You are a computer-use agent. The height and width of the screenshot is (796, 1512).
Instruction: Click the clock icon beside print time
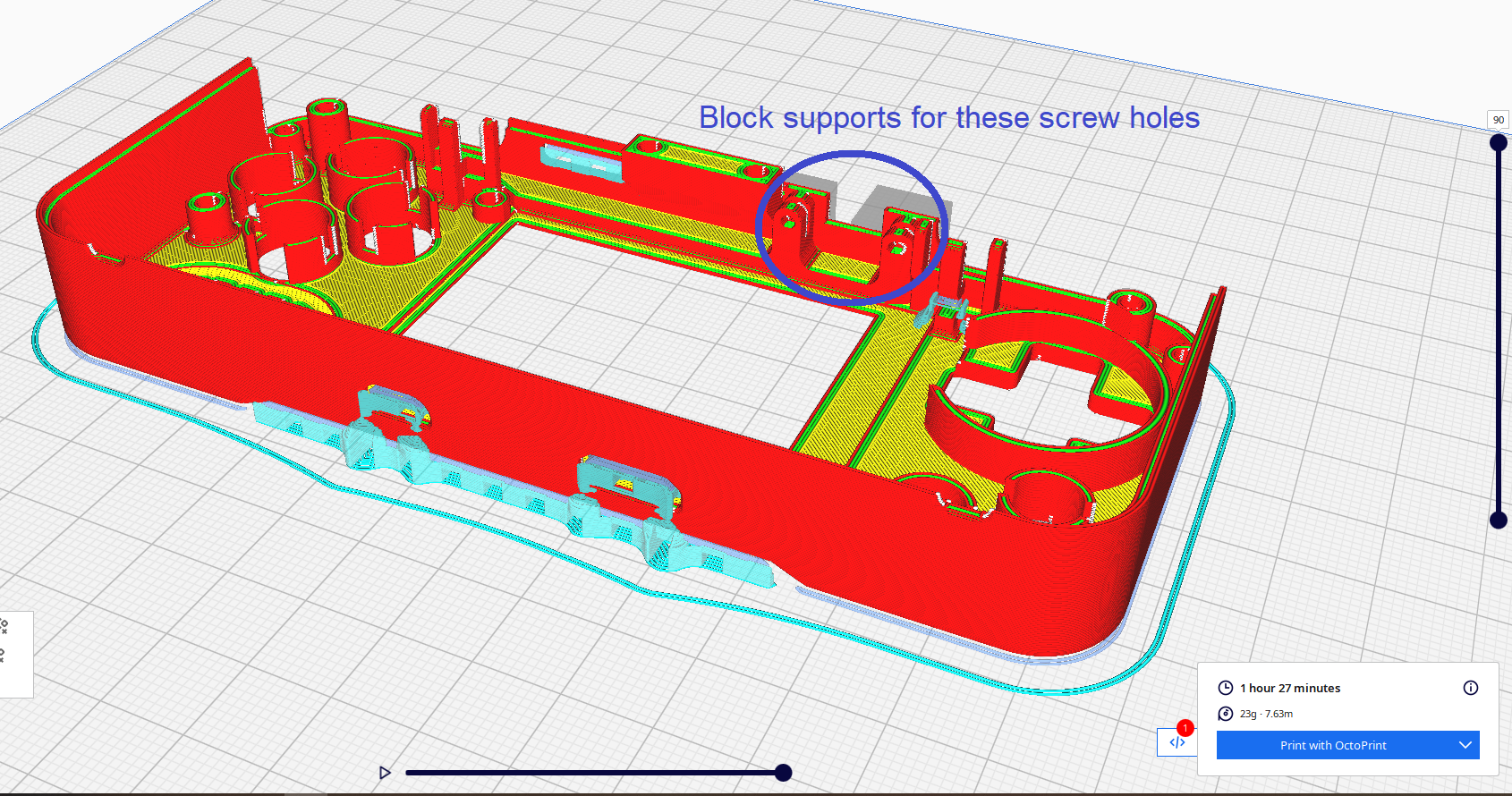1226,688
